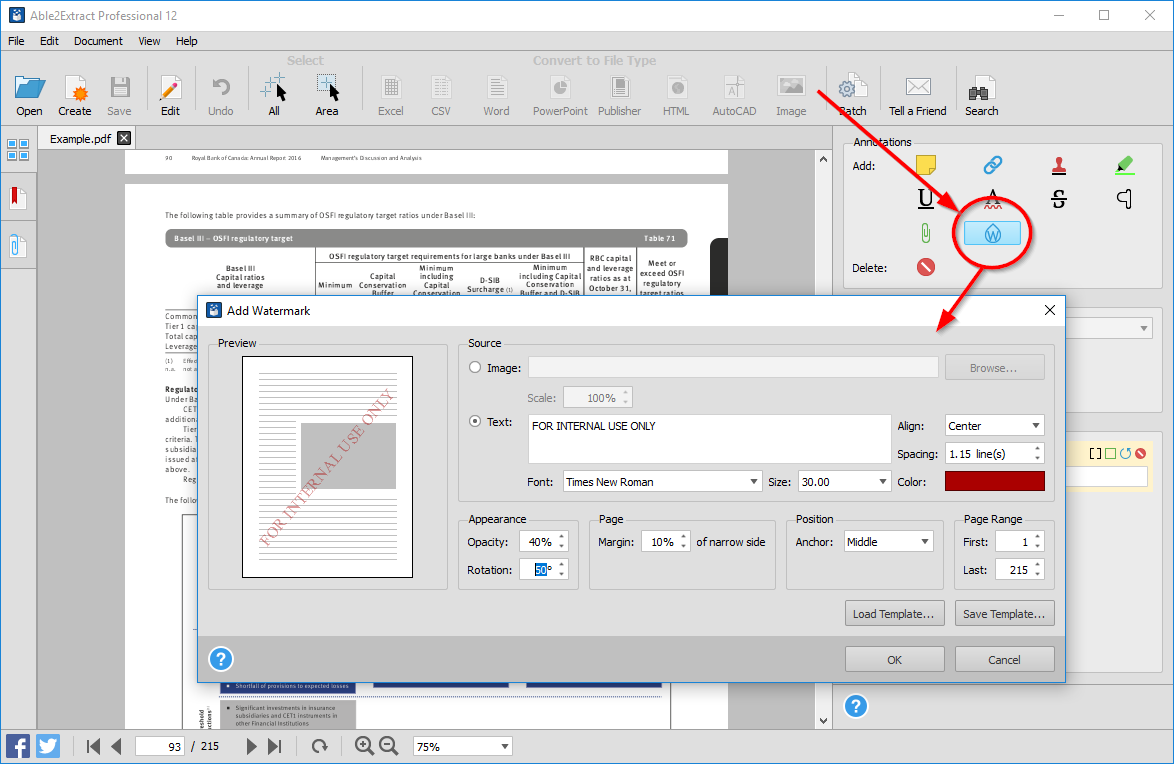The image size is (1174, 764).
Task: Select the Text watermark source radio button
Action: coord(474,420)
